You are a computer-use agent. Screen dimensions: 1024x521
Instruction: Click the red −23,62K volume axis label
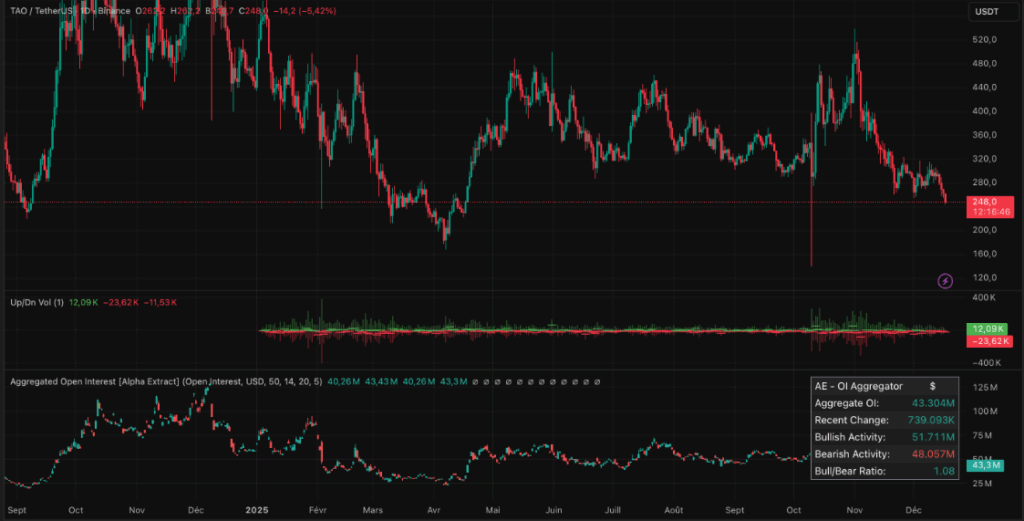[x=989, y=341]
